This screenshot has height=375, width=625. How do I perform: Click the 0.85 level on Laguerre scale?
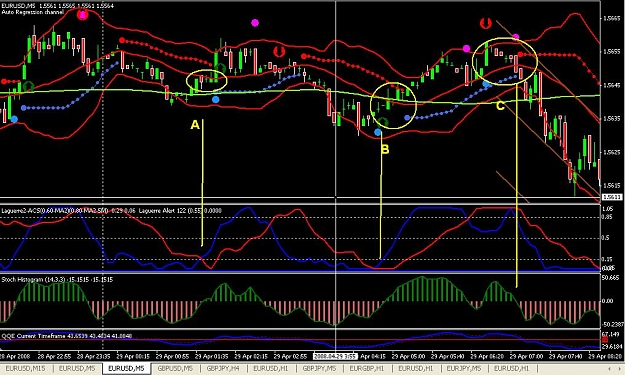click(608, 217)
